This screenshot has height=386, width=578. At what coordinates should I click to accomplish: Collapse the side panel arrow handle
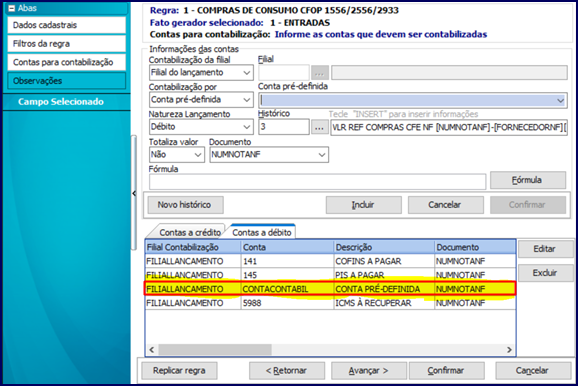click(x=134, y=193)
